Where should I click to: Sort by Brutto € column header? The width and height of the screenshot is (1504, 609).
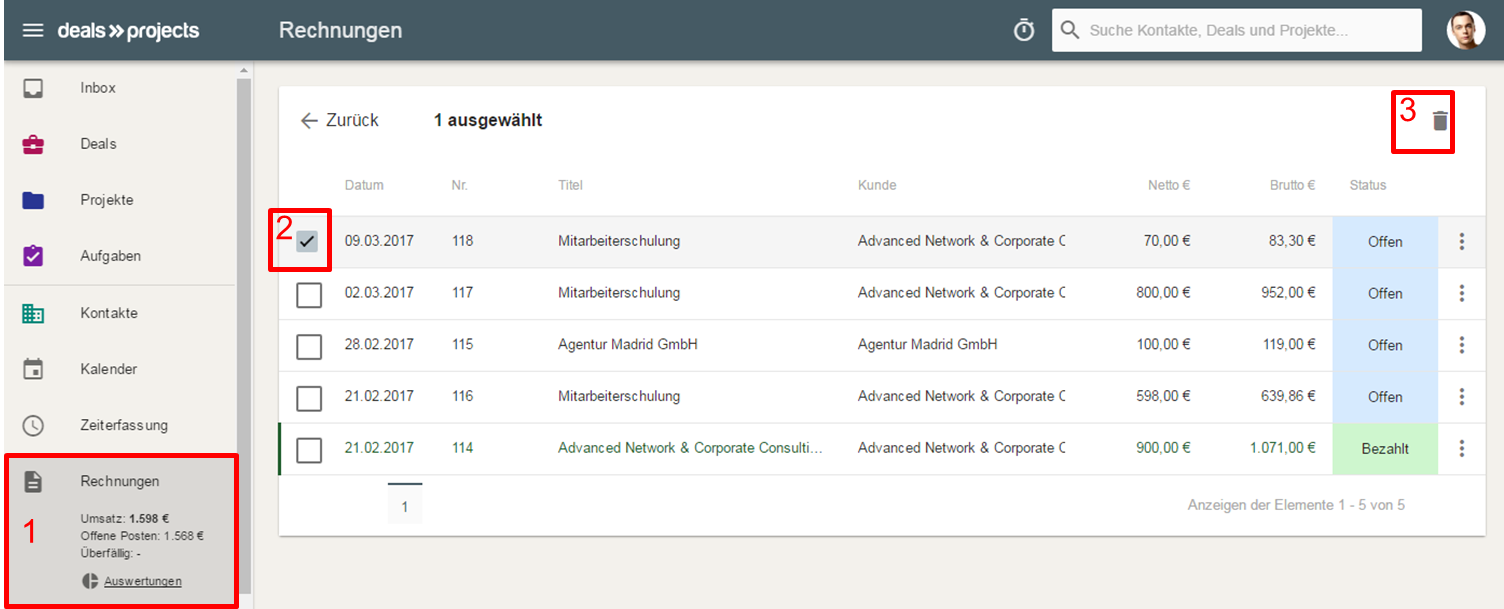tap(1290, 185)
